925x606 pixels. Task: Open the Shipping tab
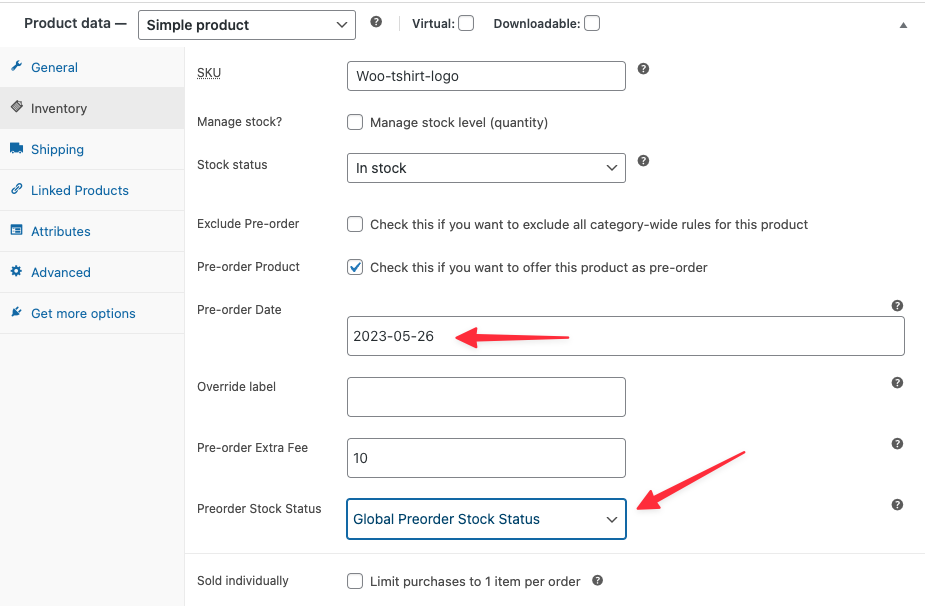(57, 149)
